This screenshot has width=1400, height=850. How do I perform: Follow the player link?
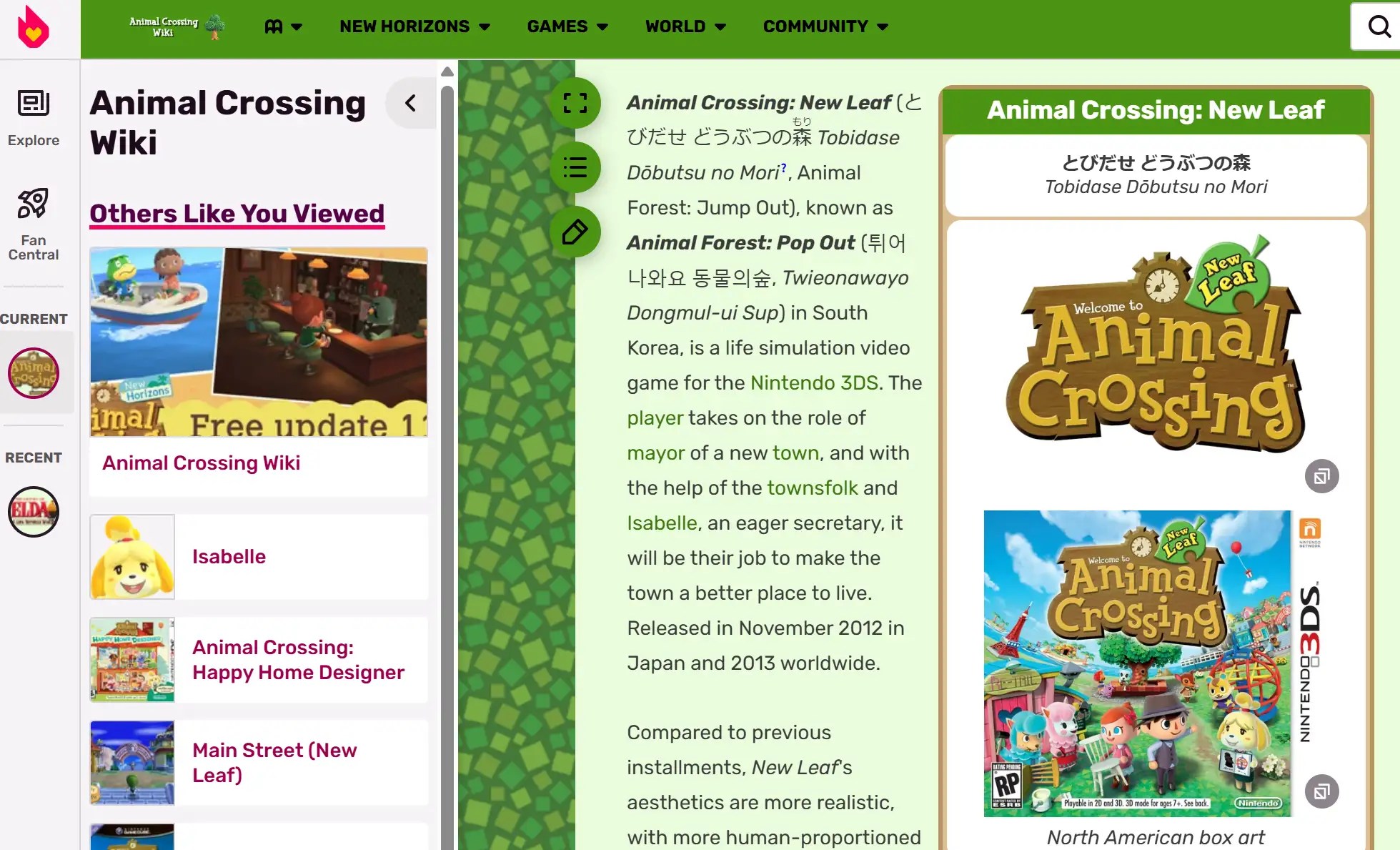pos(655,418)
